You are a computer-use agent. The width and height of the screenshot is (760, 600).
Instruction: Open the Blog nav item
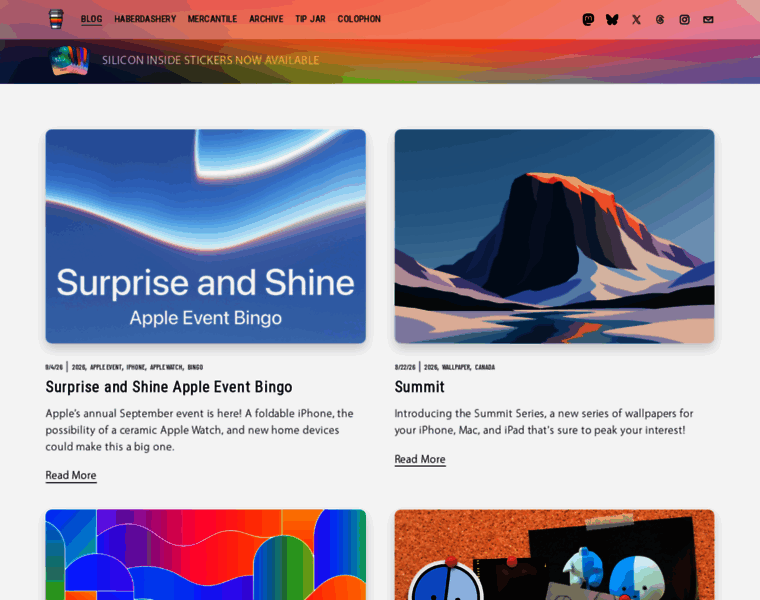[92, 19]
